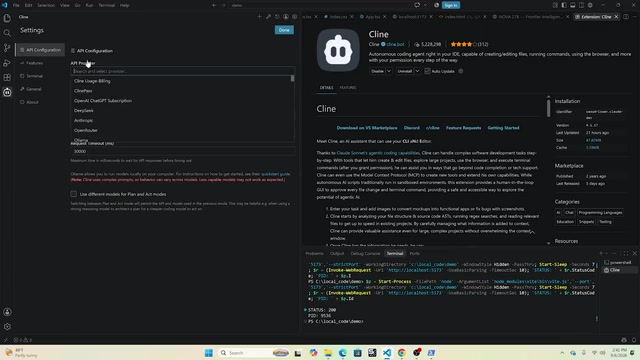
Task: Click the errors and warnings status bar indicator
Action: pyautogui.click(x=22, y=340)
